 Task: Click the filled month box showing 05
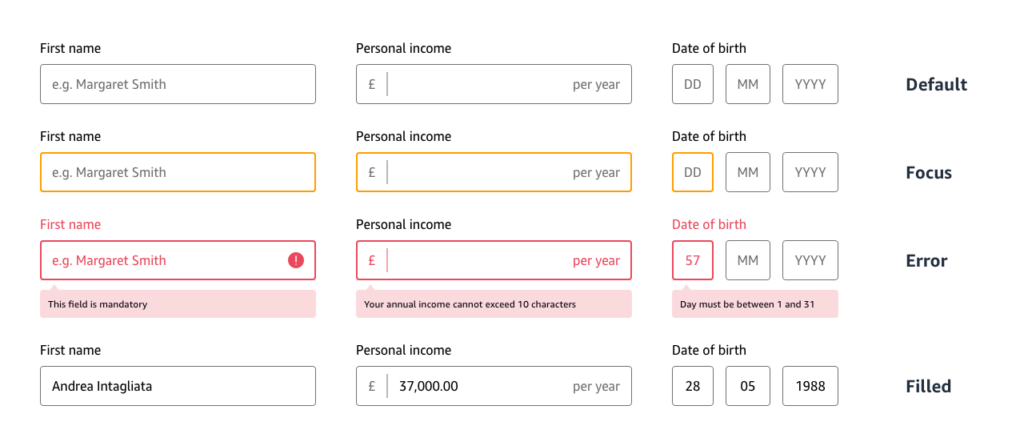747,386
